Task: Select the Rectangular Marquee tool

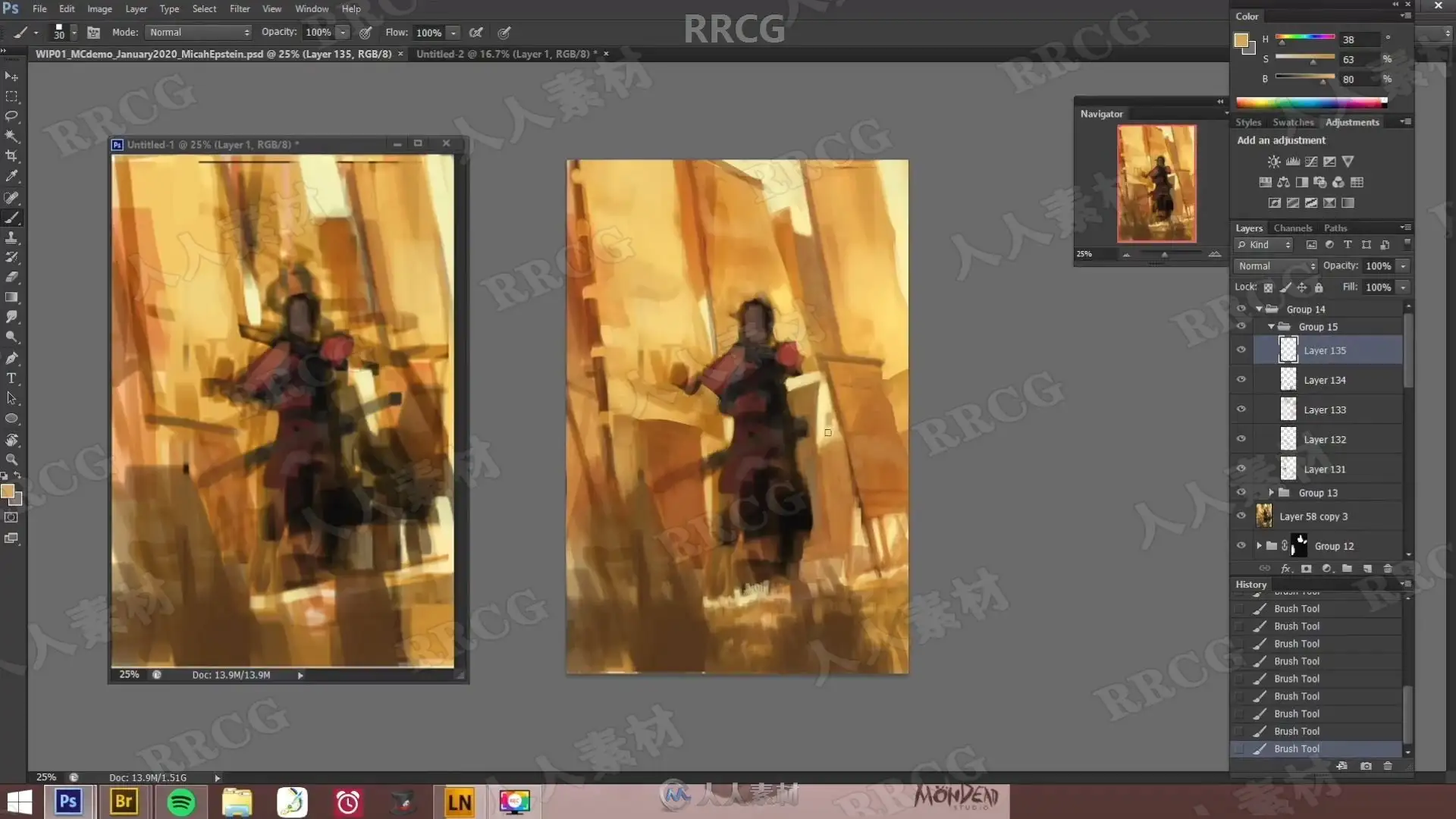Action: pyautogui.click(x=11, y=96)
